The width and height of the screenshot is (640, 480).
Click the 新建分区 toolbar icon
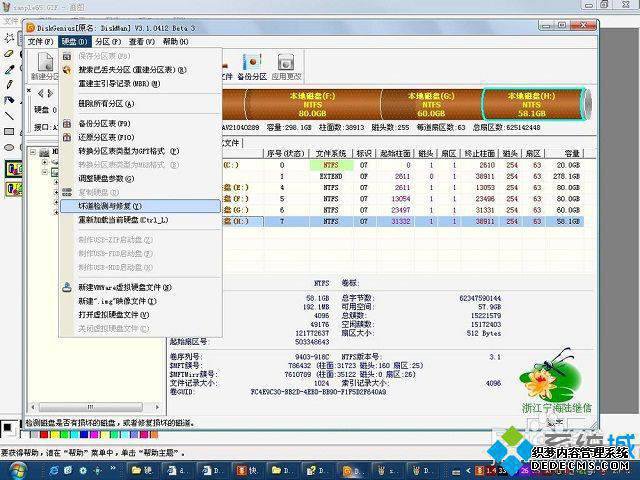pos(45,66)
